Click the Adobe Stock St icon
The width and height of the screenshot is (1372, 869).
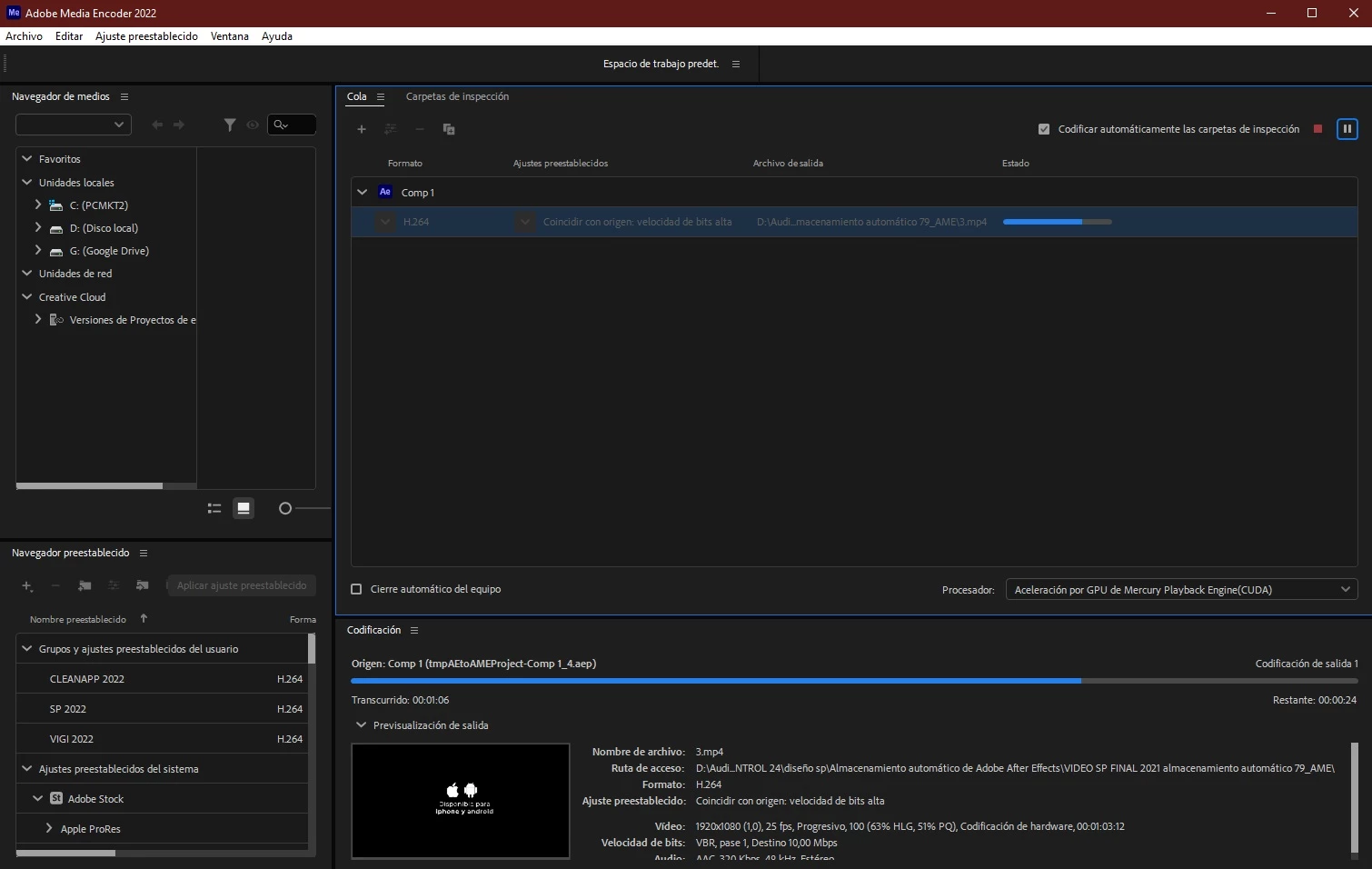pyautogui.click(x=56, y=798)
